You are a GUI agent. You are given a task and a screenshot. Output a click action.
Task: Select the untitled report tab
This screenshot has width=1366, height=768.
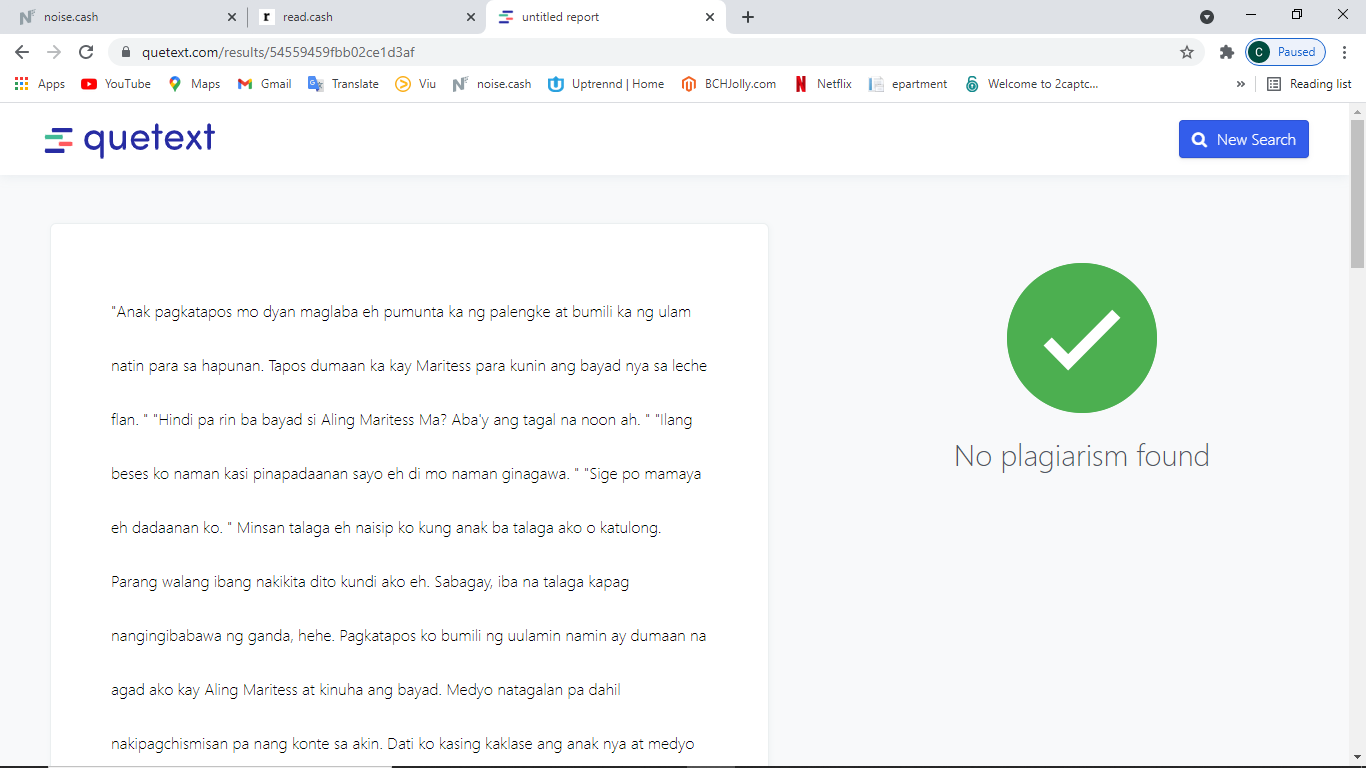click(x=607, y=17)
